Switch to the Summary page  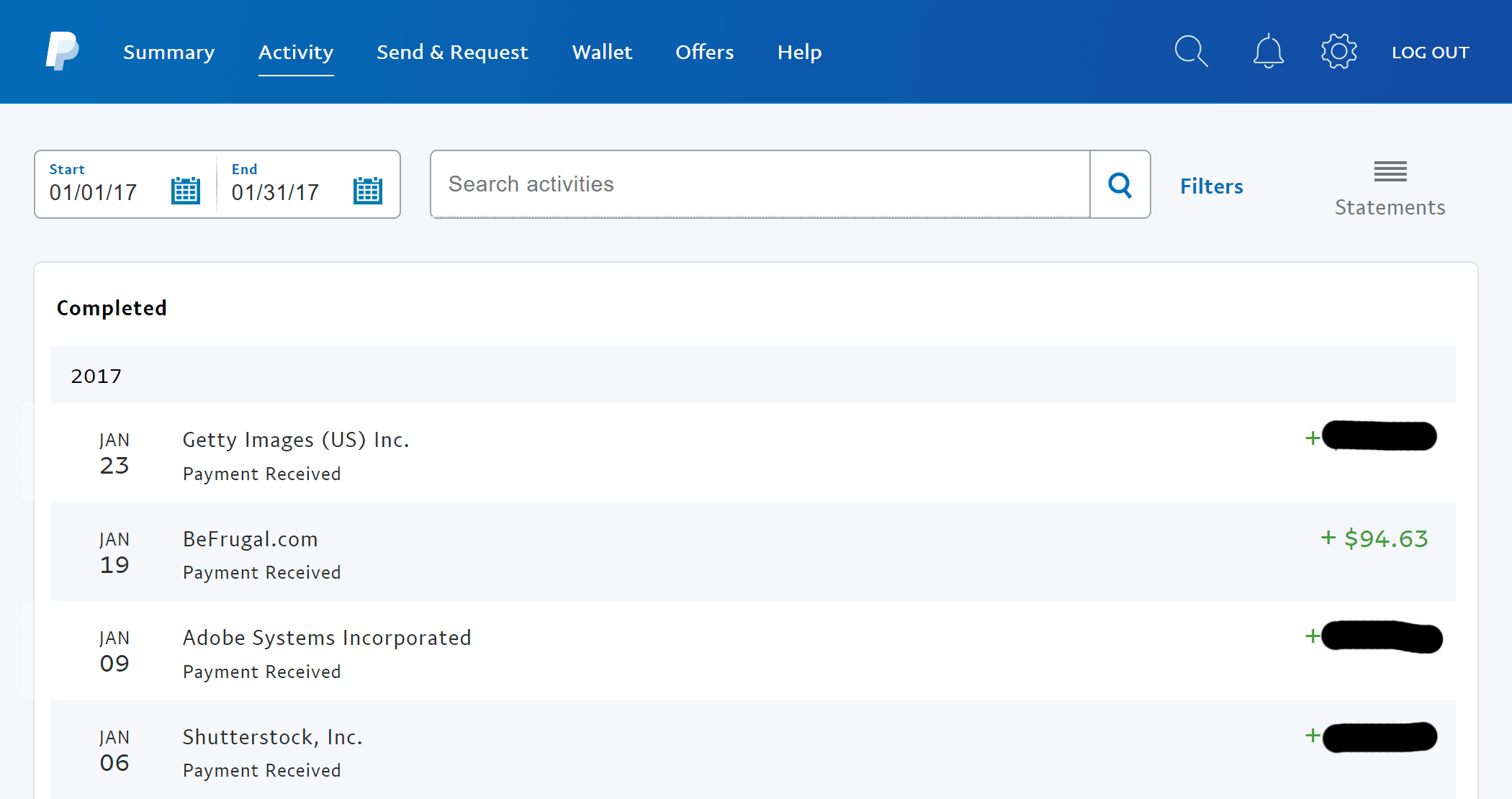click(168, 51)
